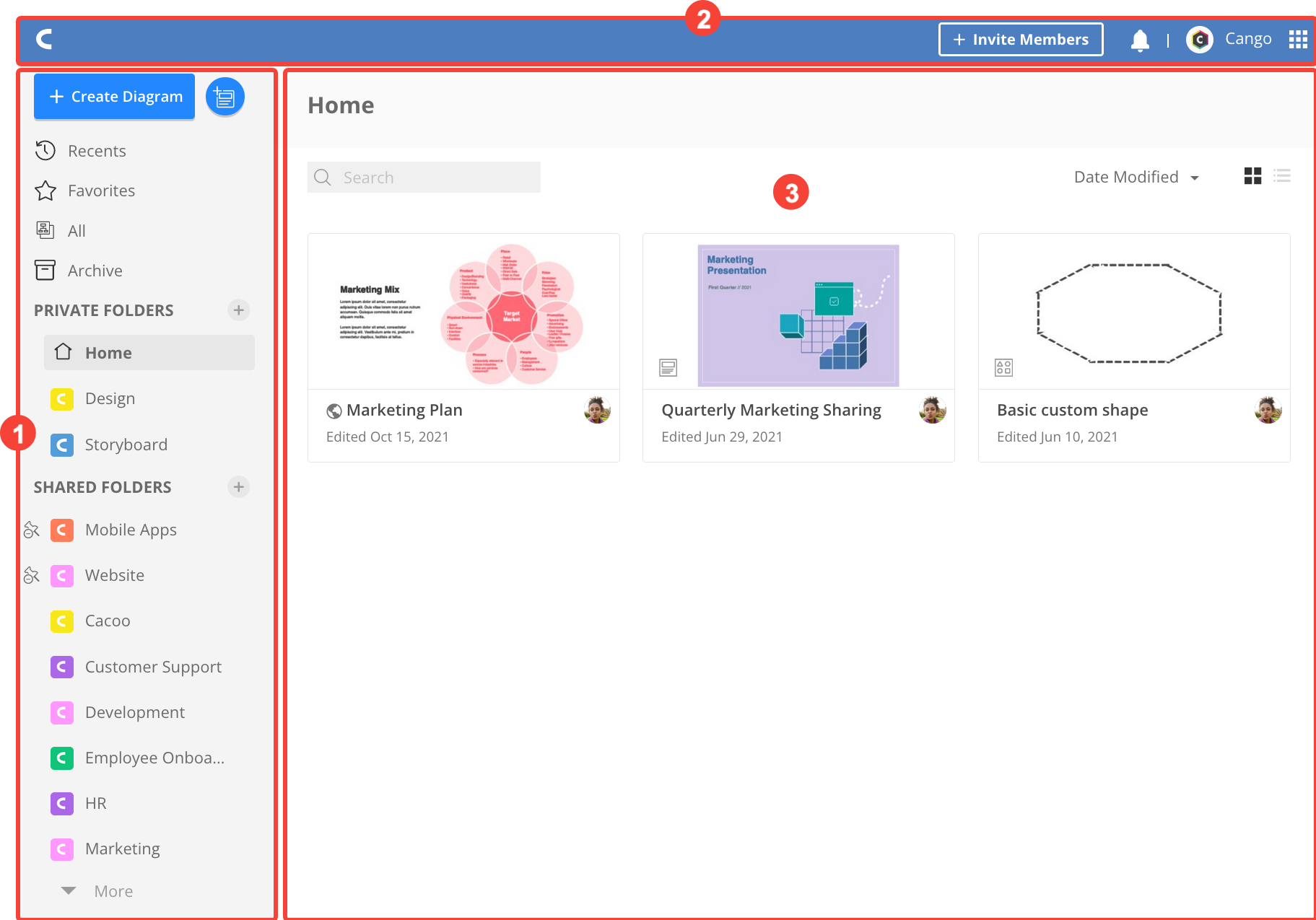
Task: Open the Quarterly Marketing Sharing thumbnail
Action: coord(798,314)
